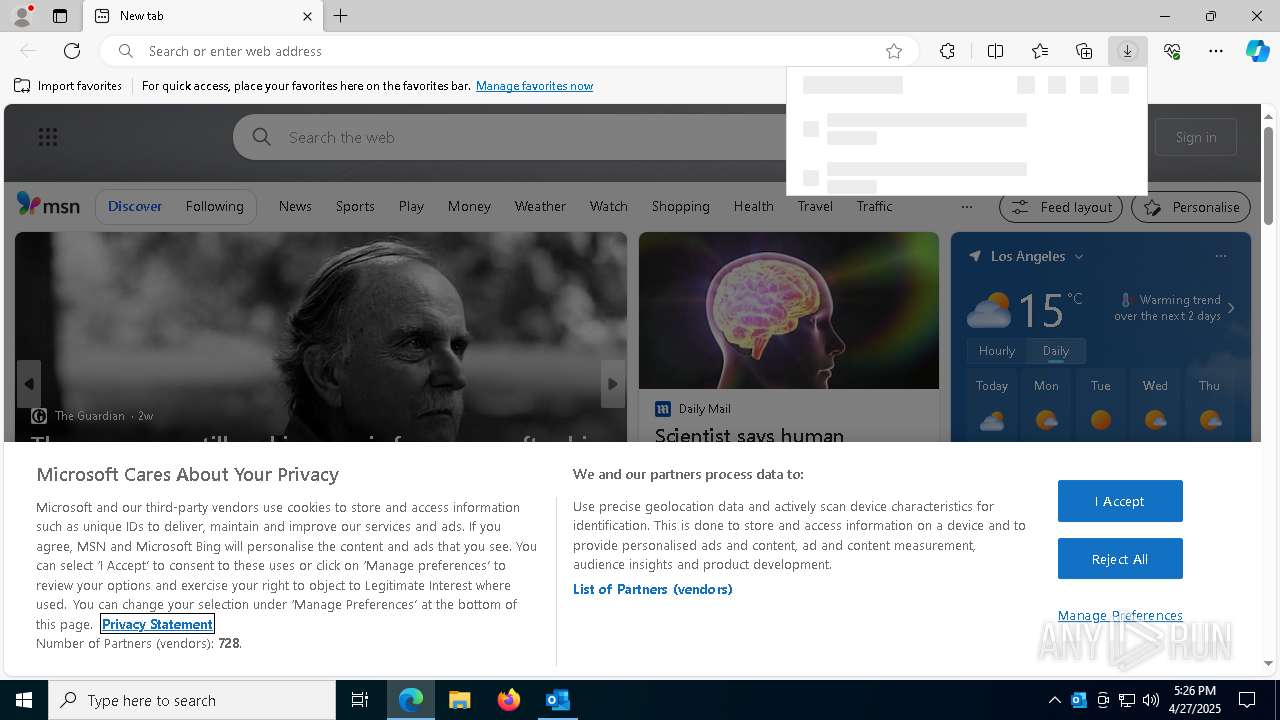Screen dimensions: 1280x720
Task: Expand the Los Angeles location dropdown
Action: [1079, 257]
